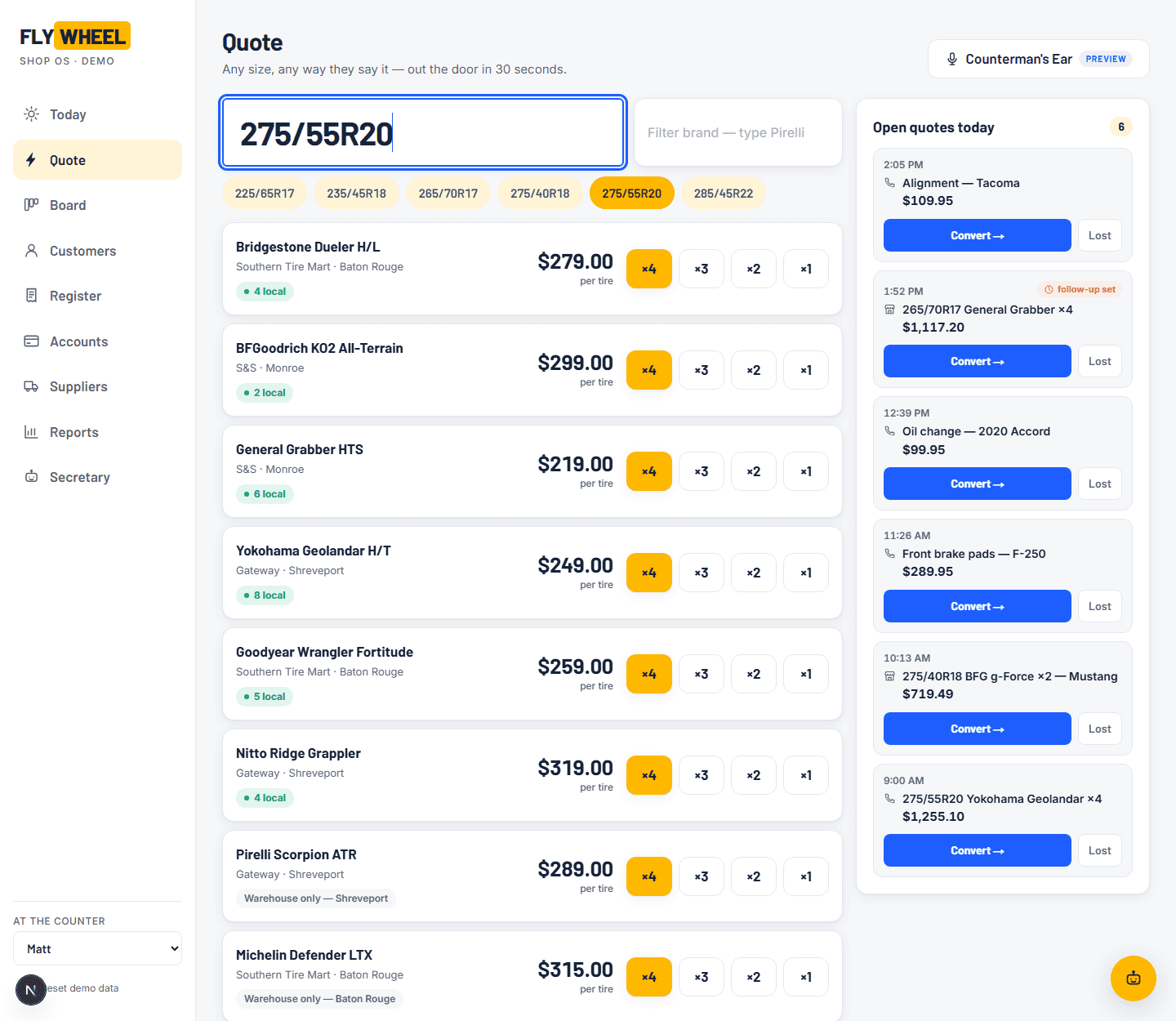Click the follow-up set clock badge

pos(1080,289)
